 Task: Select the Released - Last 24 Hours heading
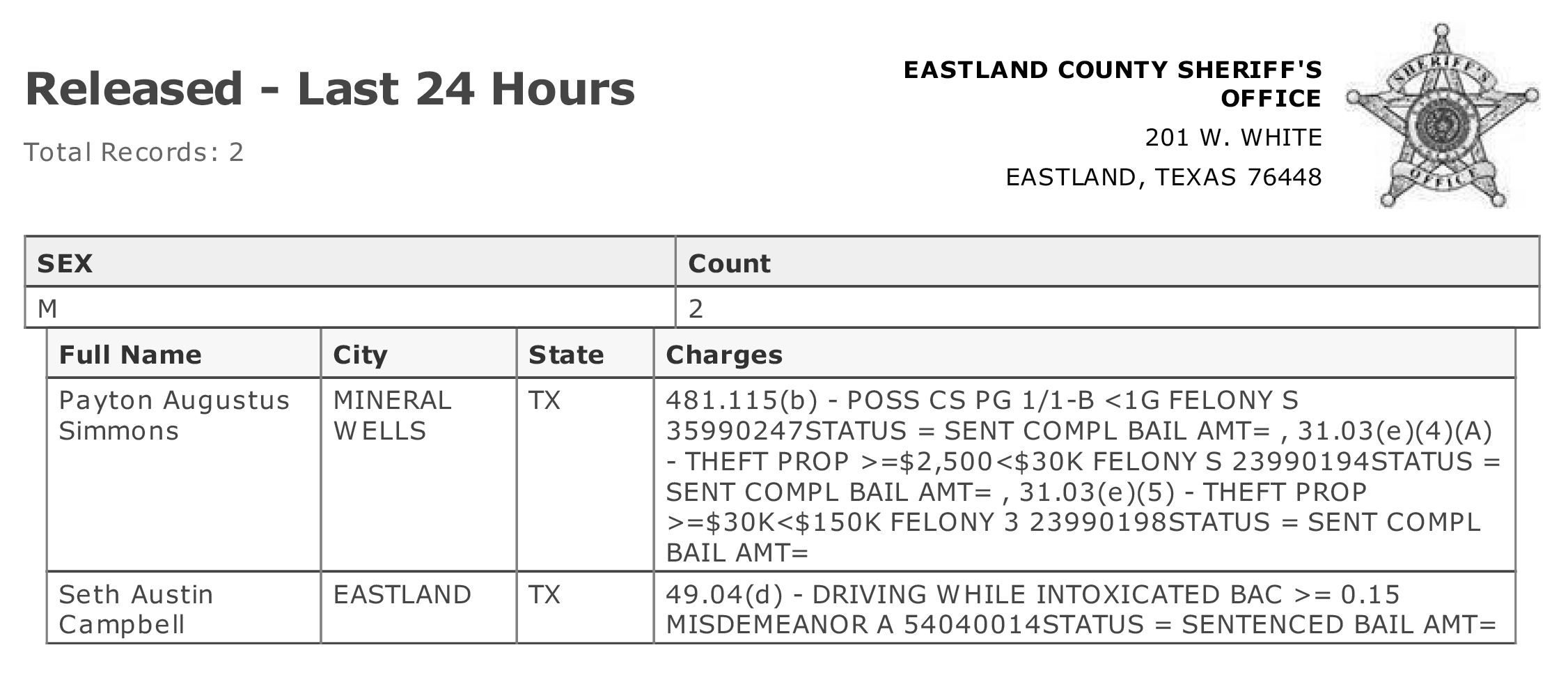(330, 89)
